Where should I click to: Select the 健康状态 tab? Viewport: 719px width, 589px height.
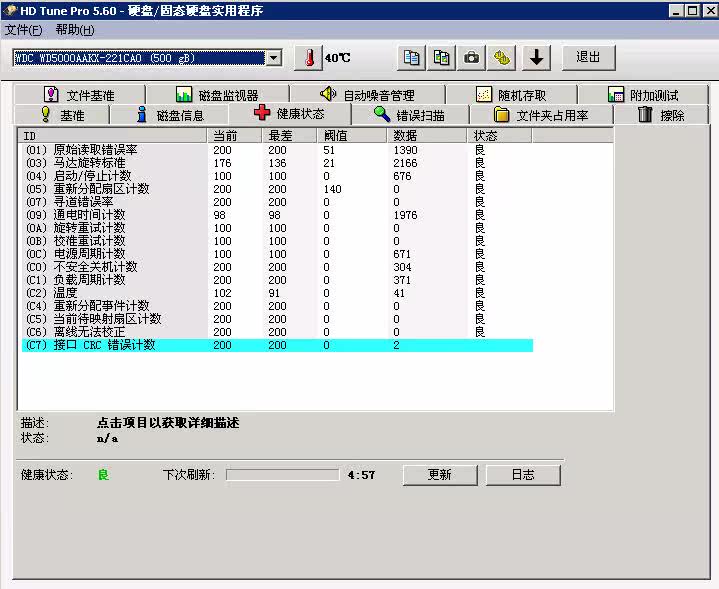click(x=289, y=113)
